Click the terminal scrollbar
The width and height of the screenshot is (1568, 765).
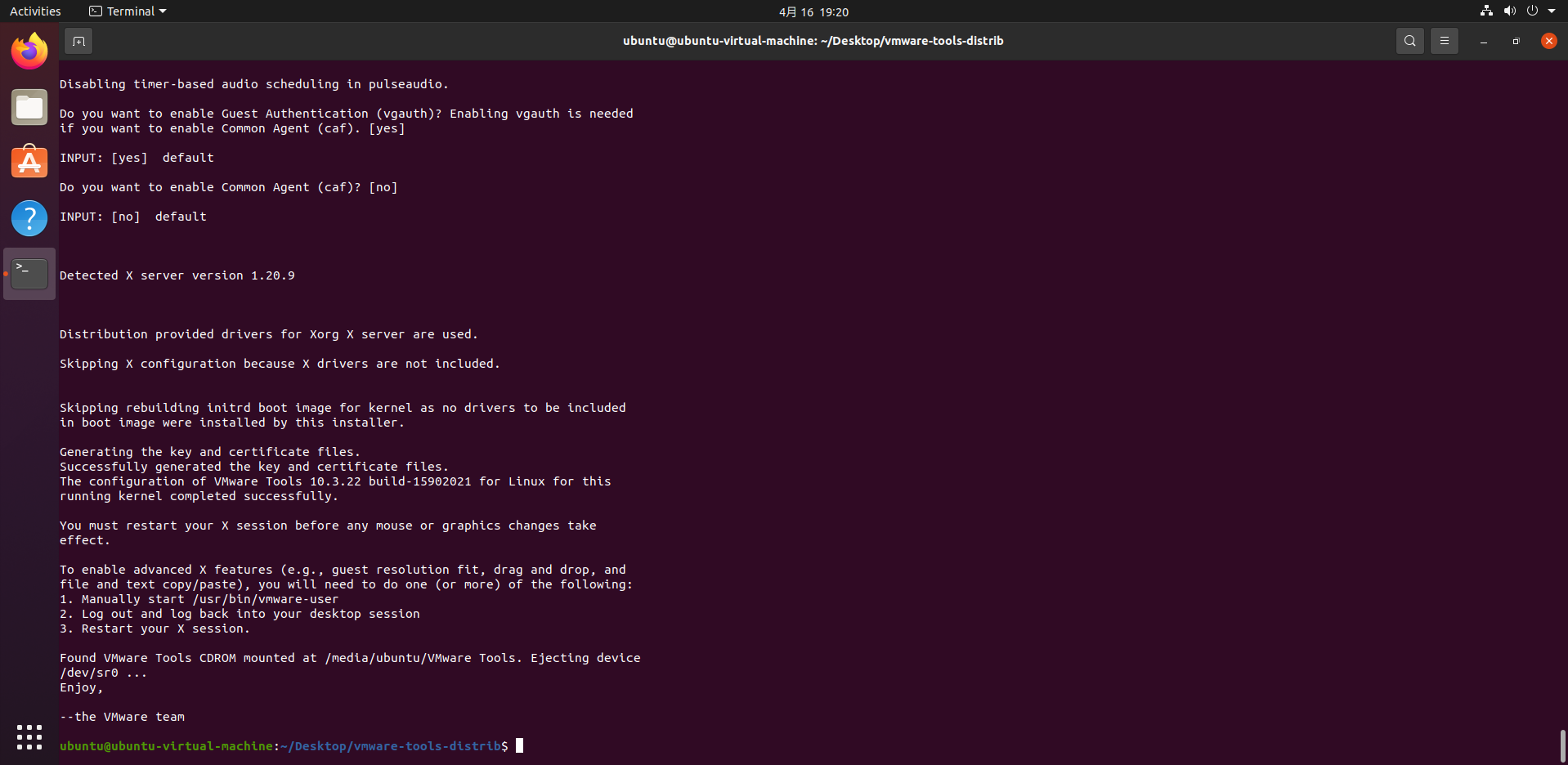click(x=1562, y=745)
